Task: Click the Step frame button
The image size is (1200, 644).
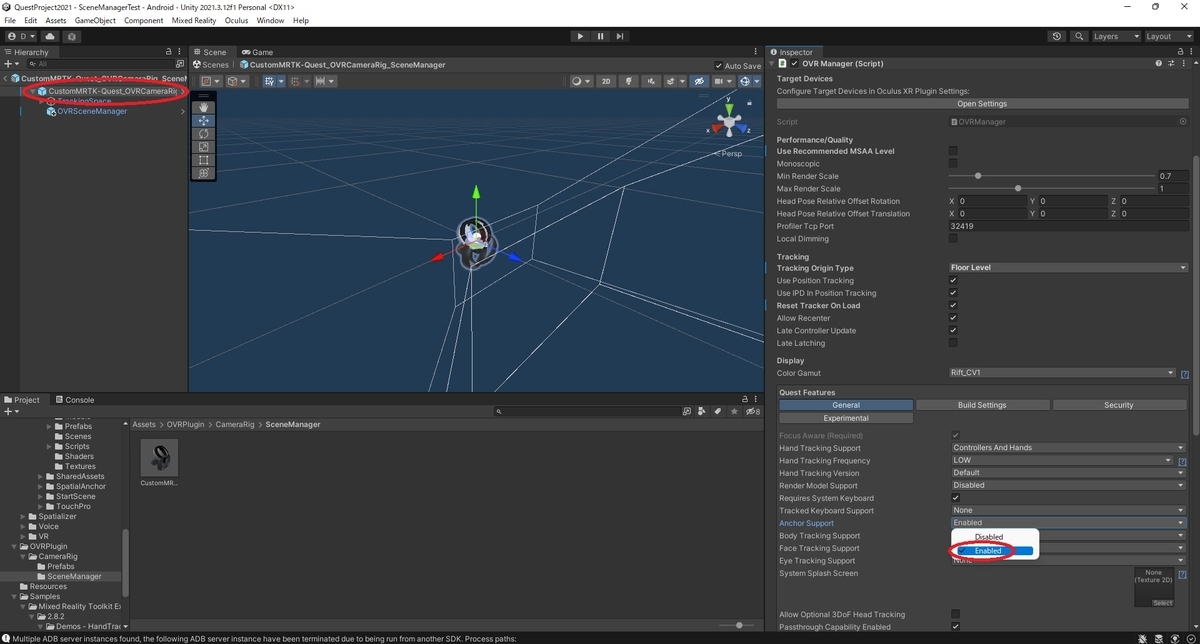Action: point(621,36)
